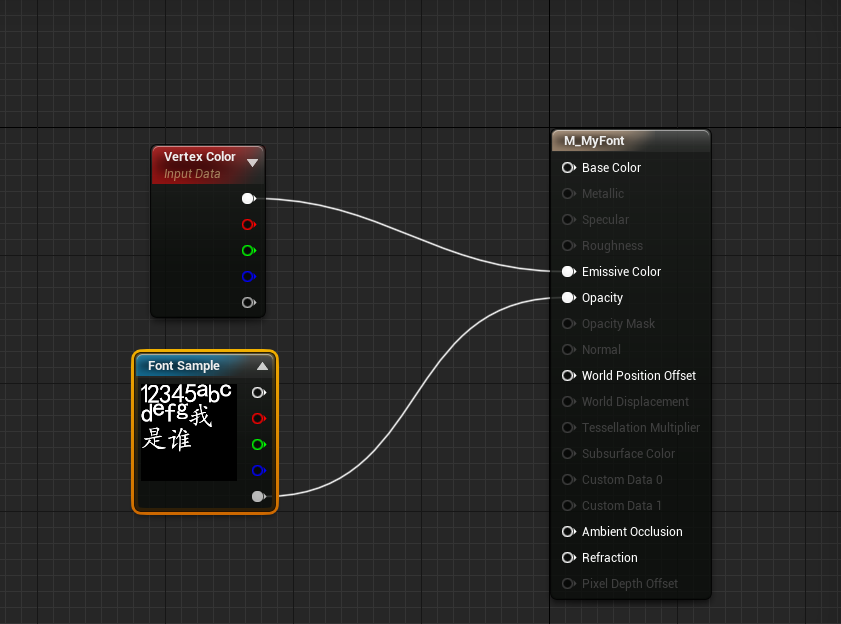The image size is (841, 624).
Task: Click the 'Refraction' label text
Action: (x=609, y=558)
